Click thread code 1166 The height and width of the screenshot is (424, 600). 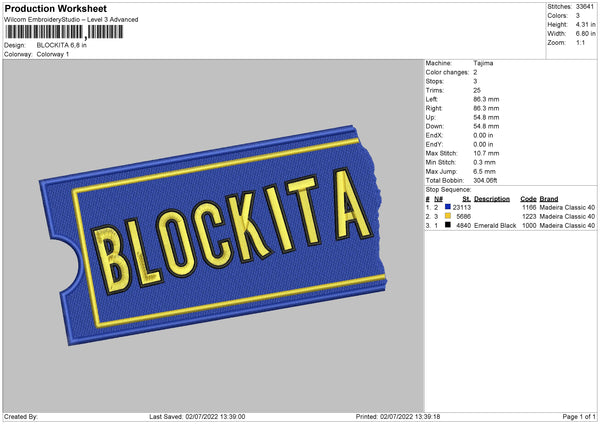(x=529, y=207)
